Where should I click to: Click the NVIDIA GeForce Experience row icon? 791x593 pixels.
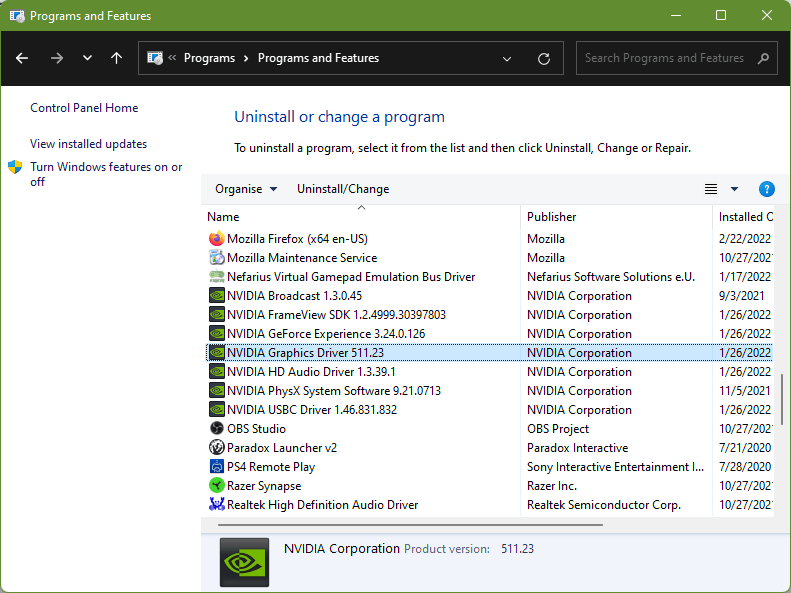(216, 334)
